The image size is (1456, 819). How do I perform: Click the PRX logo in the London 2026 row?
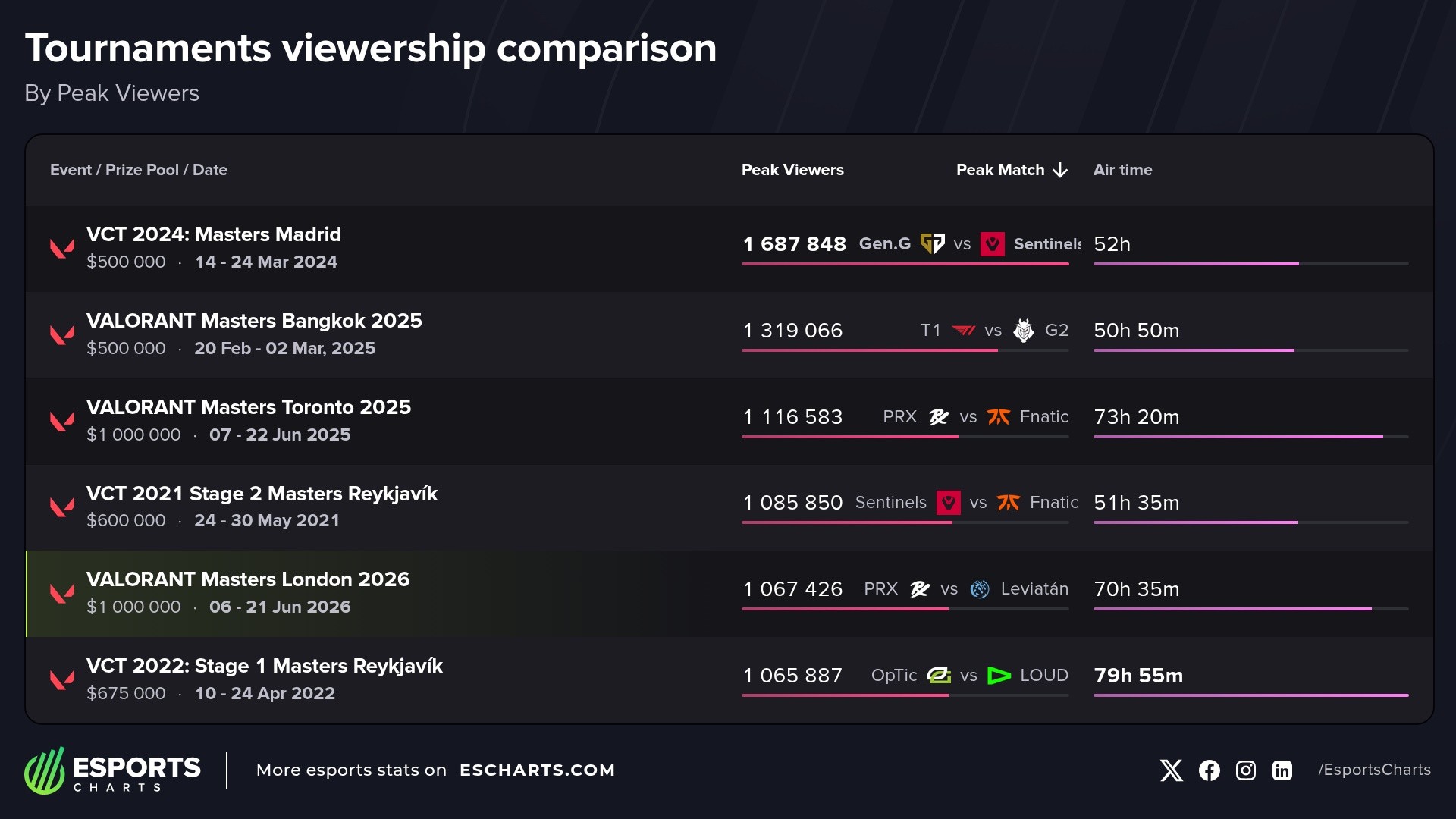click(920, 588)
